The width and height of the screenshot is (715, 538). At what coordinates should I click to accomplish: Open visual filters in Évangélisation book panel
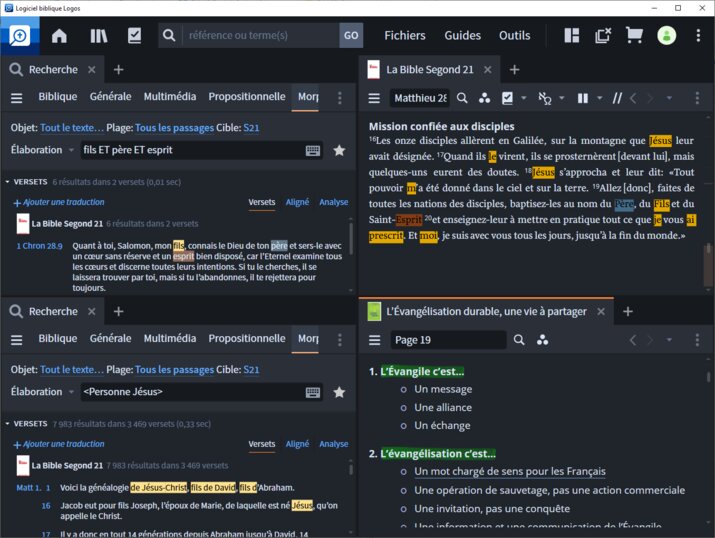point(542,340)
